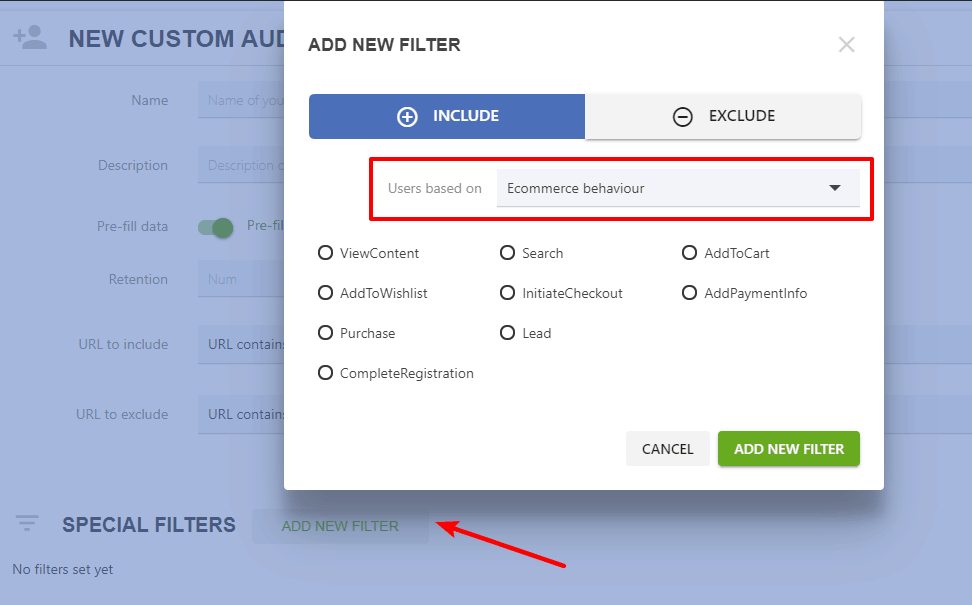Select the AddToWishlist radio button

tap(325, 293)
